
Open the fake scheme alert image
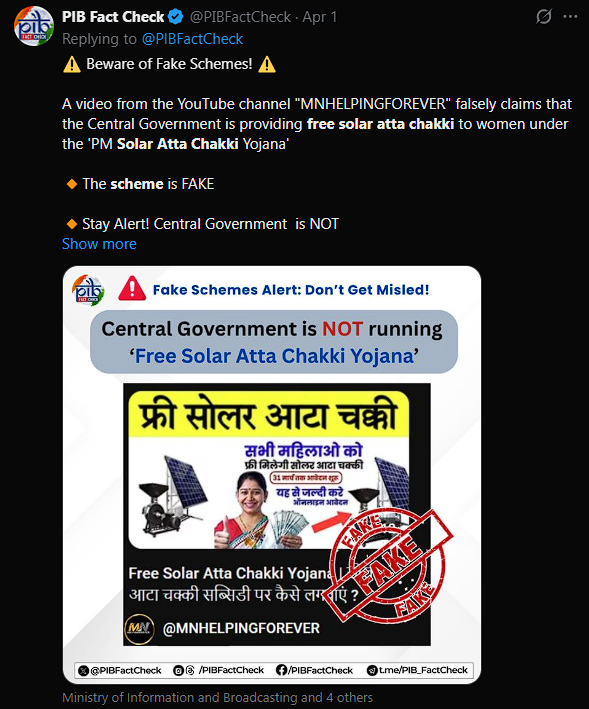(x=272, y=475)
